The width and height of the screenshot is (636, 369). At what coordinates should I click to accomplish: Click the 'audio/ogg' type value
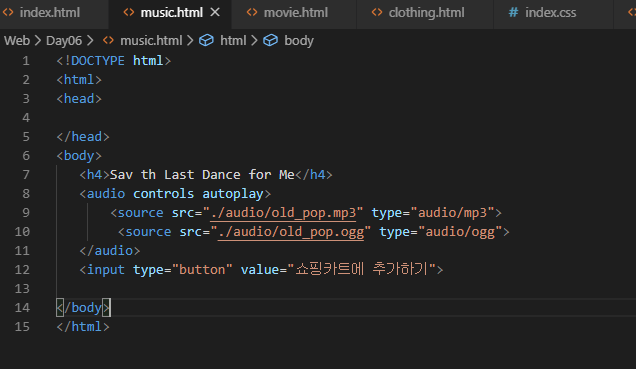tap(460, 232)
